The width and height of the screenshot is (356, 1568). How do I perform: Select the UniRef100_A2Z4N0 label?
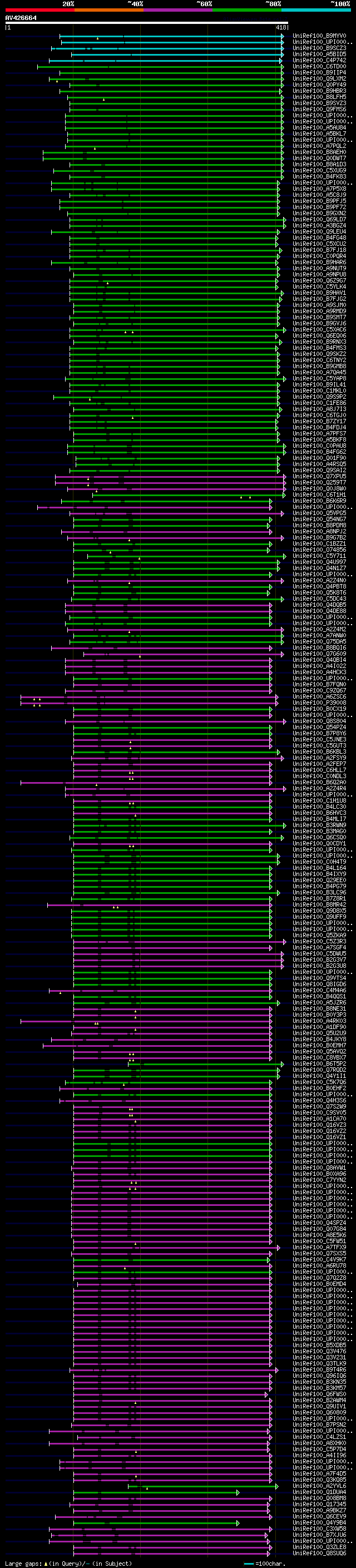319,581
